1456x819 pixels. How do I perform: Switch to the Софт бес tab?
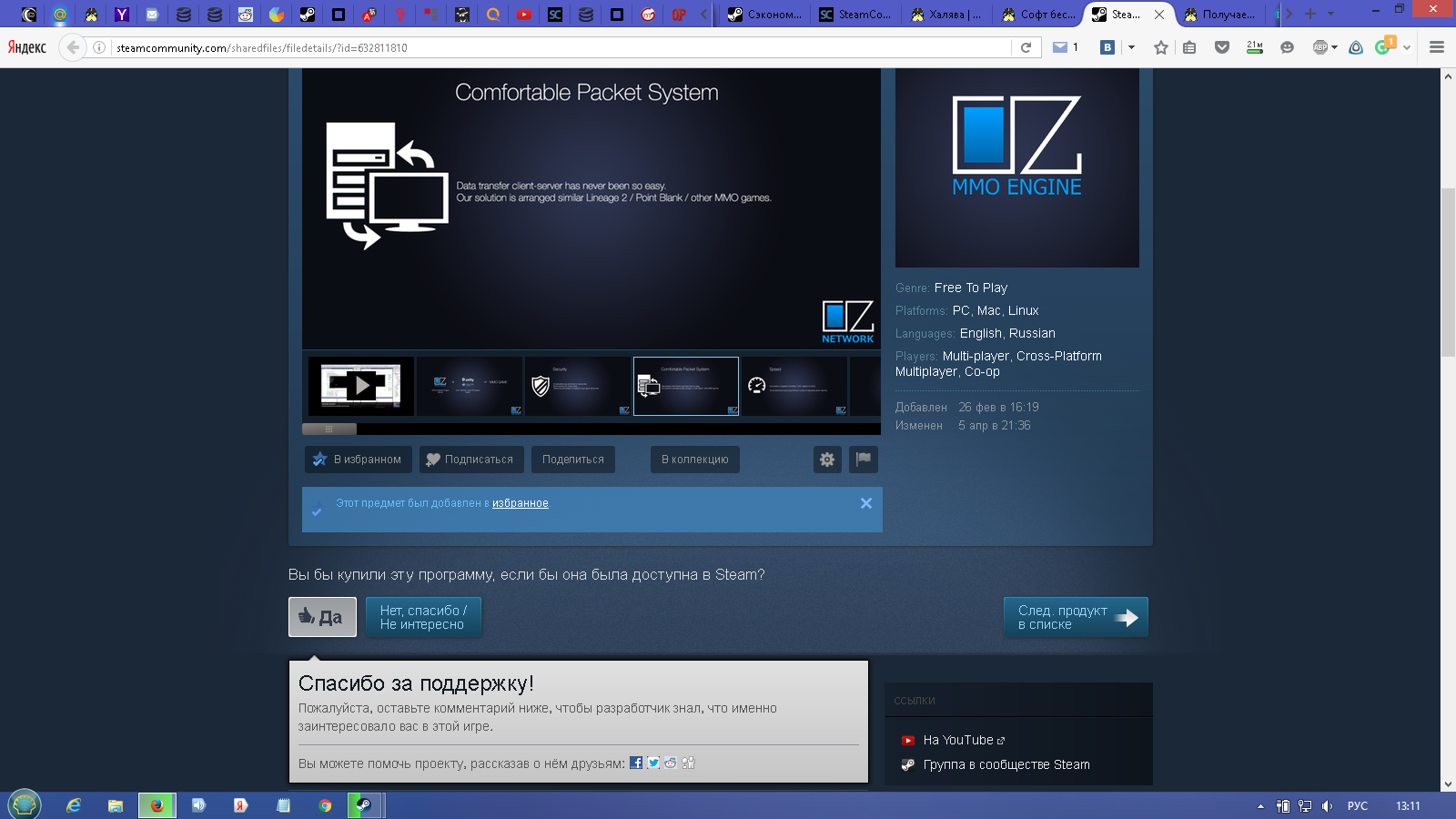1037,15
